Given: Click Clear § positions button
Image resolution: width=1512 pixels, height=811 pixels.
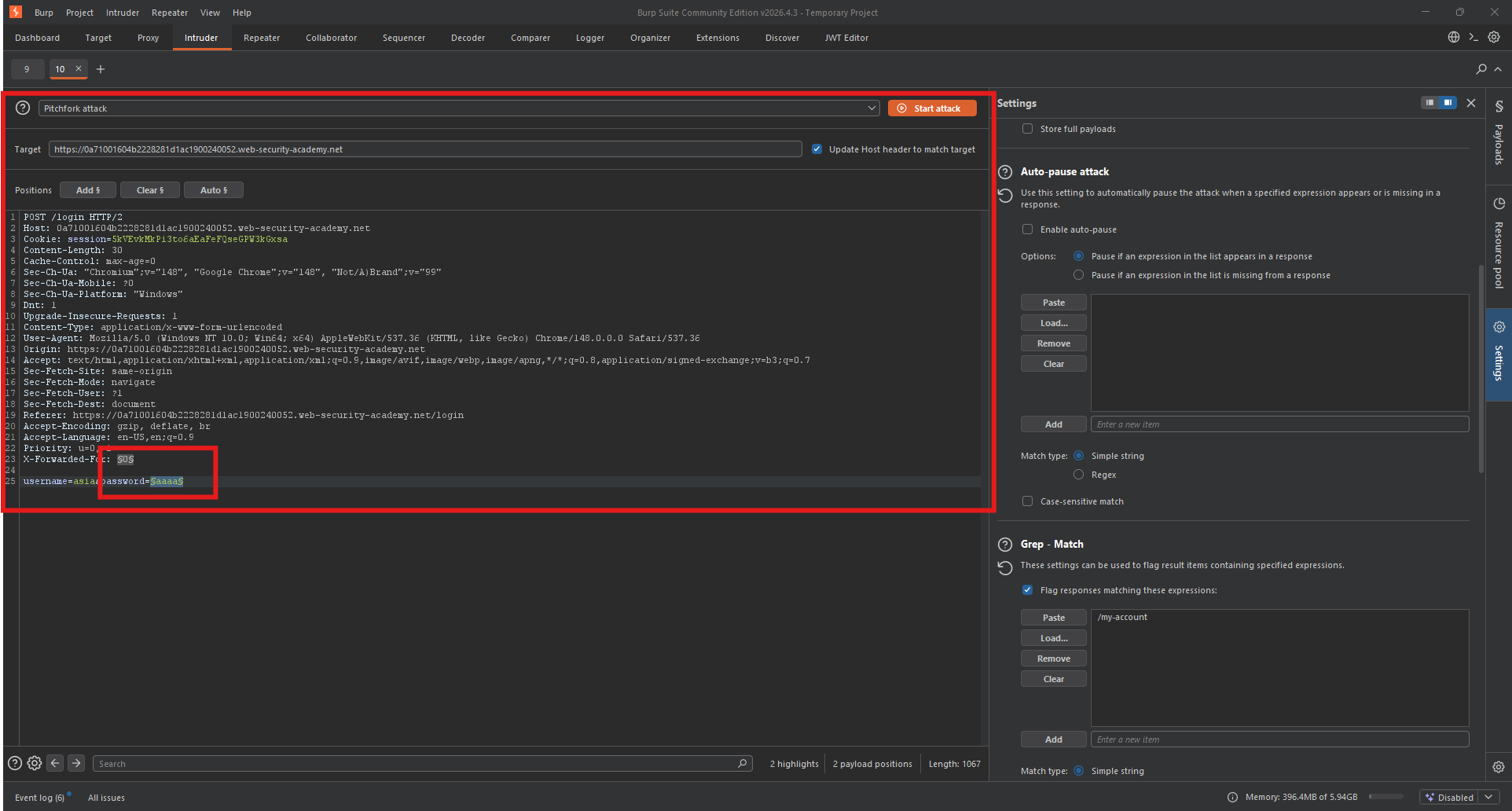Looking at the screenshot, I should point(150,190).
